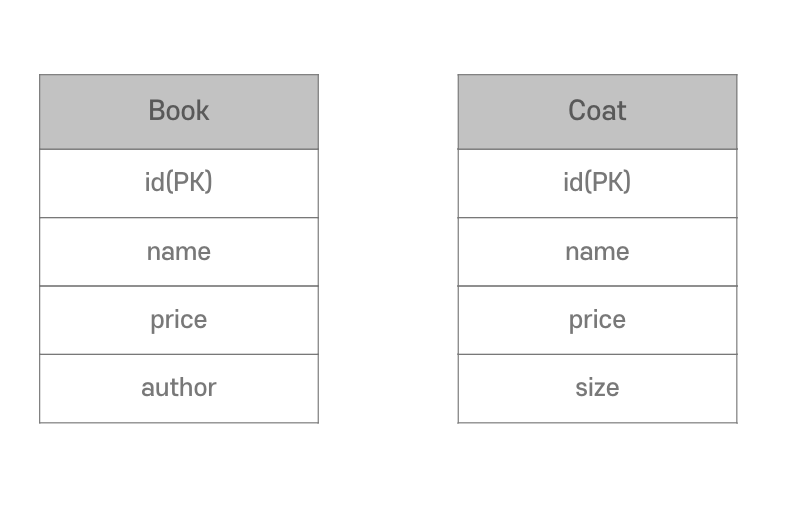Click the id(PK) row in Coat table

pos(597,183)
